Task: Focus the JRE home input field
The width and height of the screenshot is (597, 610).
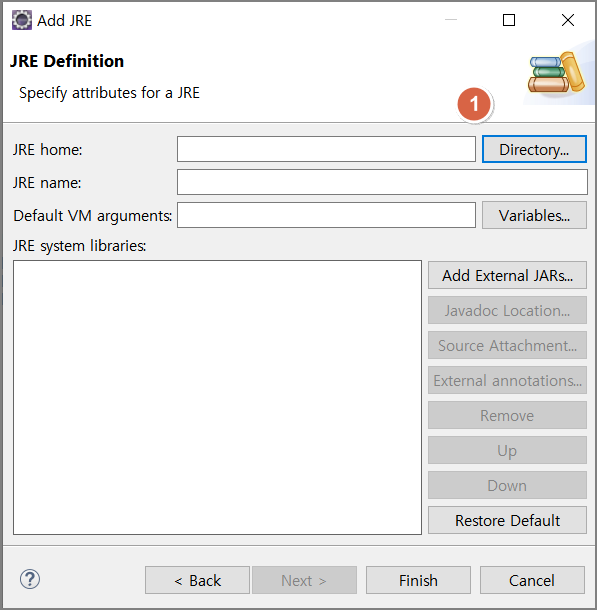Action: point(326,149)
